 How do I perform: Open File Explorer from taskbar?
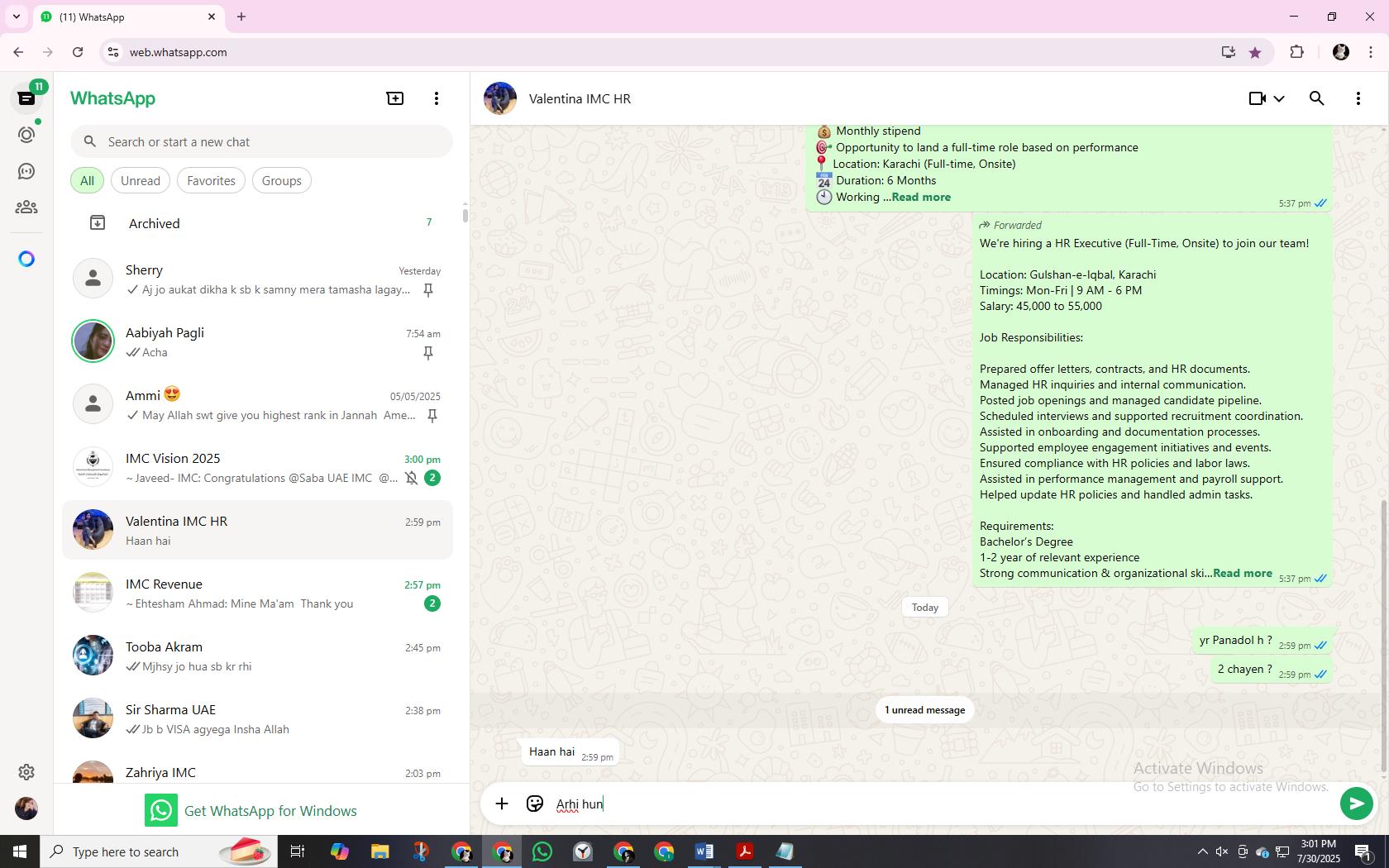coord(379,851)
